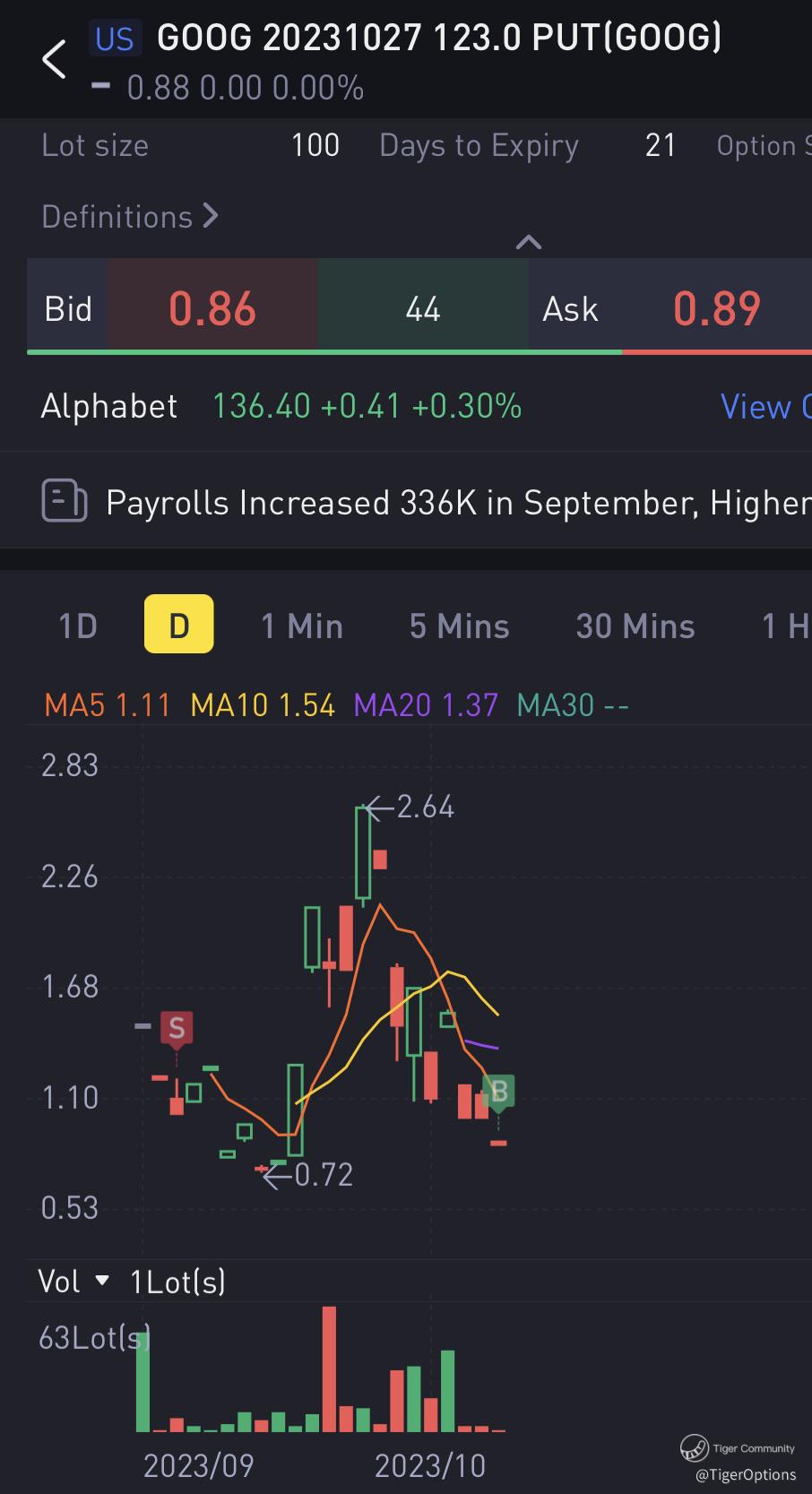This screenshot has height=1494, width=812.
Task: Select the 5 Mins interval
Action: (460, 626)
